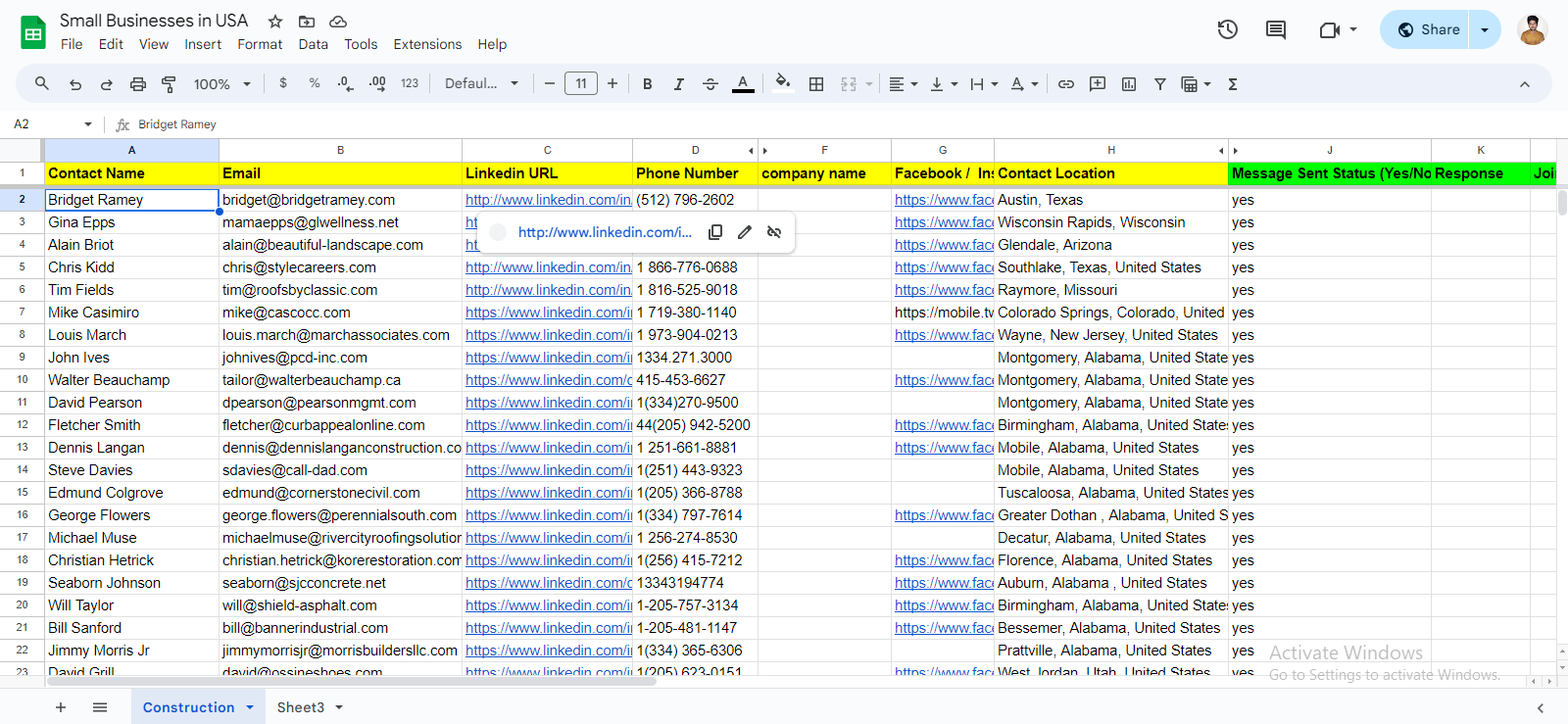Screen dimensions: 1568x724
Task: Click the borders grid icon
Action: point(815,84)
